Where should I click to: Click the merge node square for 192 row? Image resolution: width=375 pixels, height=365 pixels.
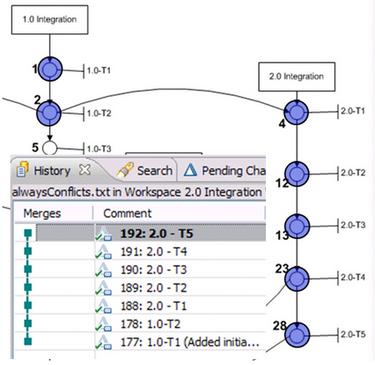[28, 233]
